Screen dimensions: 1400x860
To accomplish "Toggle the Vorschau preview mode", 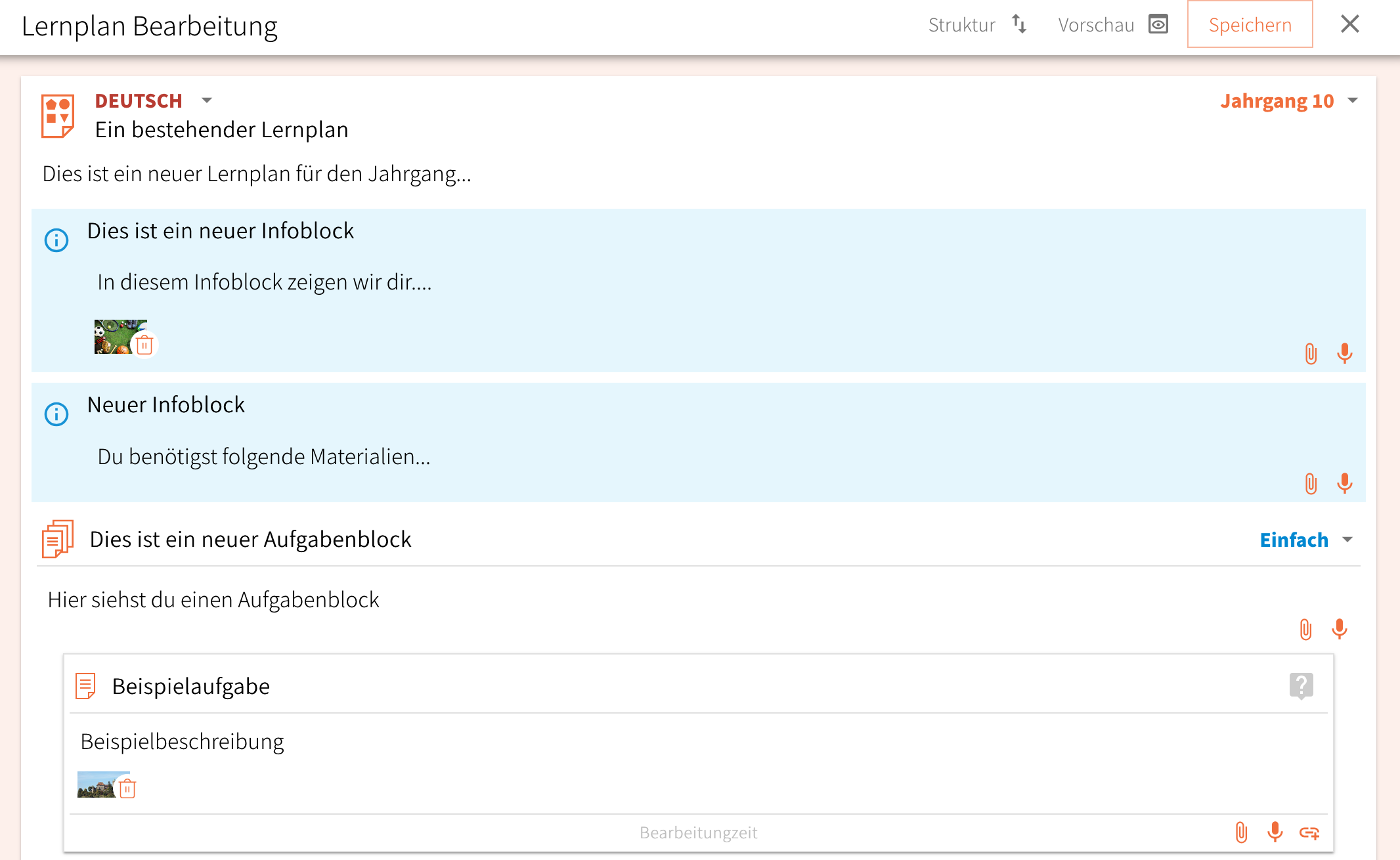I will tap(1113, 25).
